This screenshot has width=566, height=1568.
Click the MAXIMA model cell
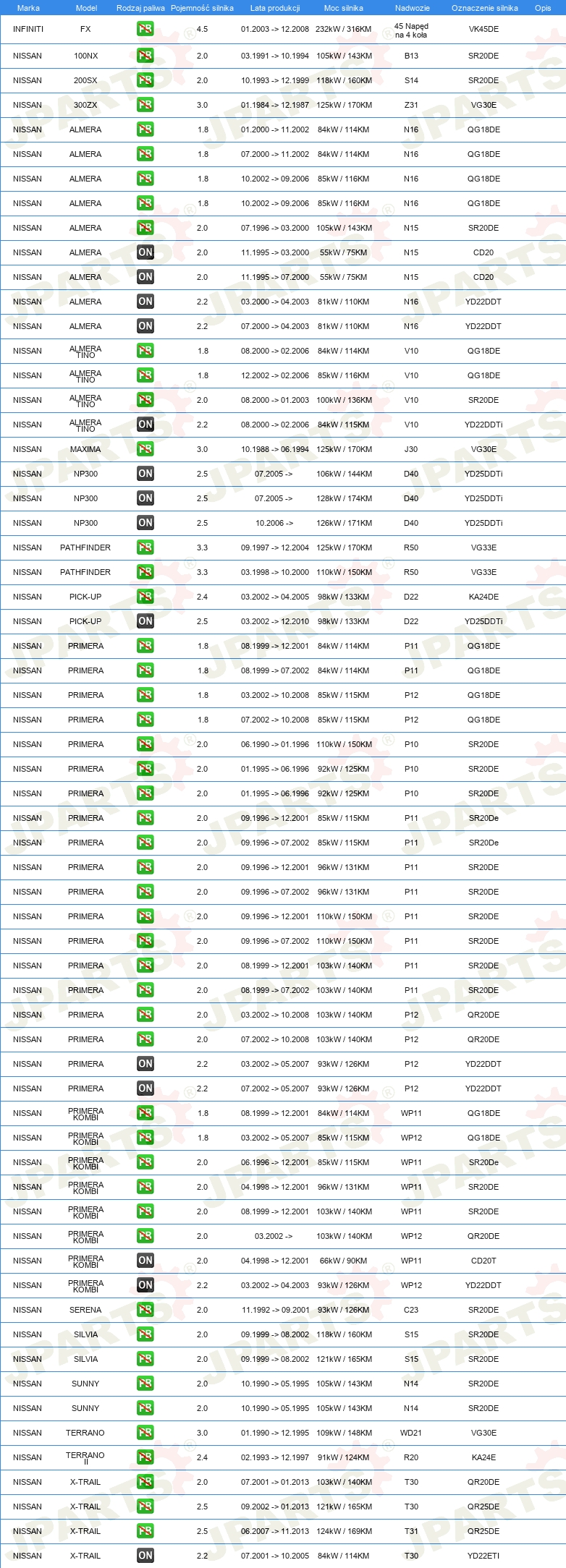point(85,449)
